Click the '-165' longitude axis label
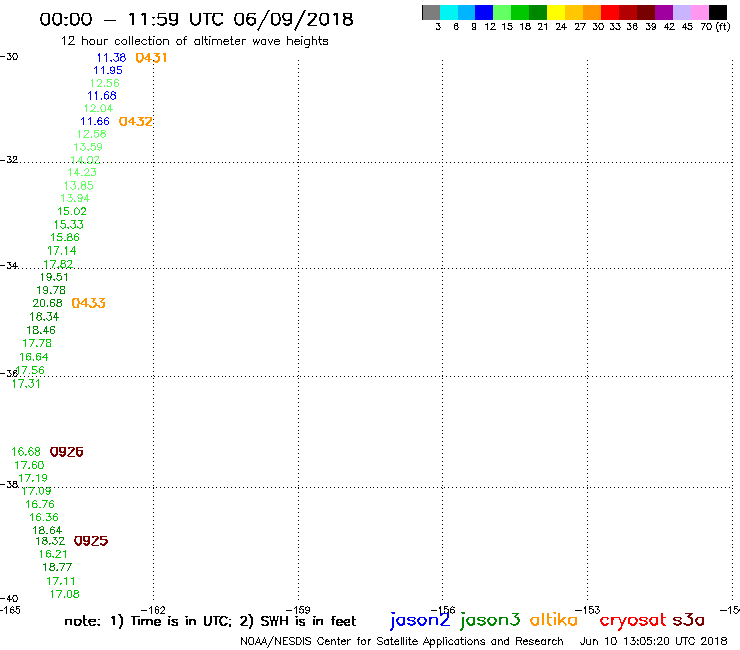The image size is (740, 650). coord(10,610)
